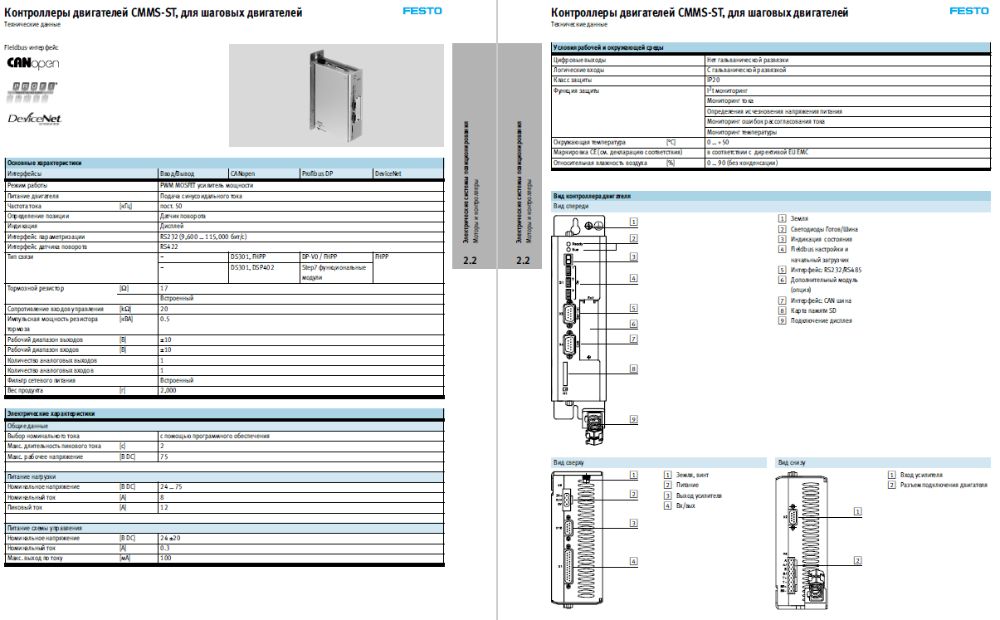Select the '2,000' weight value
The height and width of the screenshot is (620, 1000).
coord(168,390)
